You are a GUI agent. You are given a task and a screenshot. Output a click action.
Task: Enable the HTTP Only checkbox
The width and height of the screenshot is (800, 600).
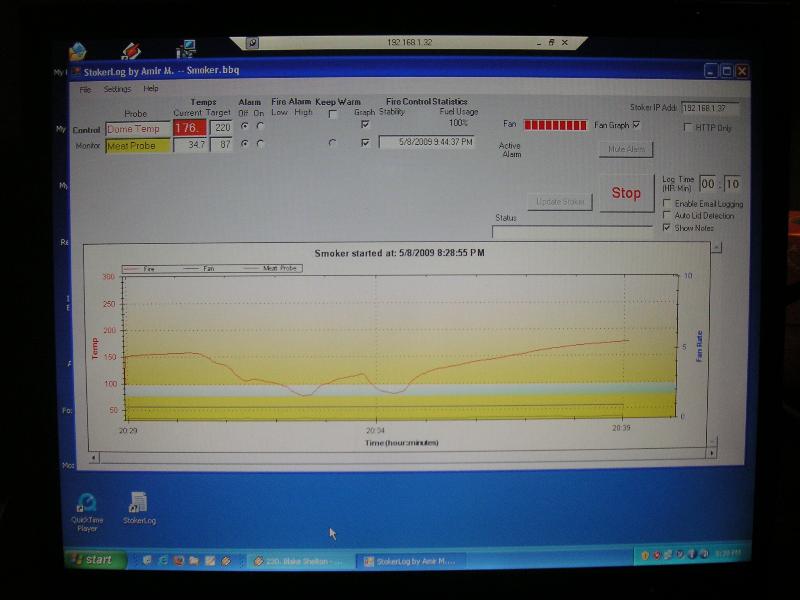688,127
